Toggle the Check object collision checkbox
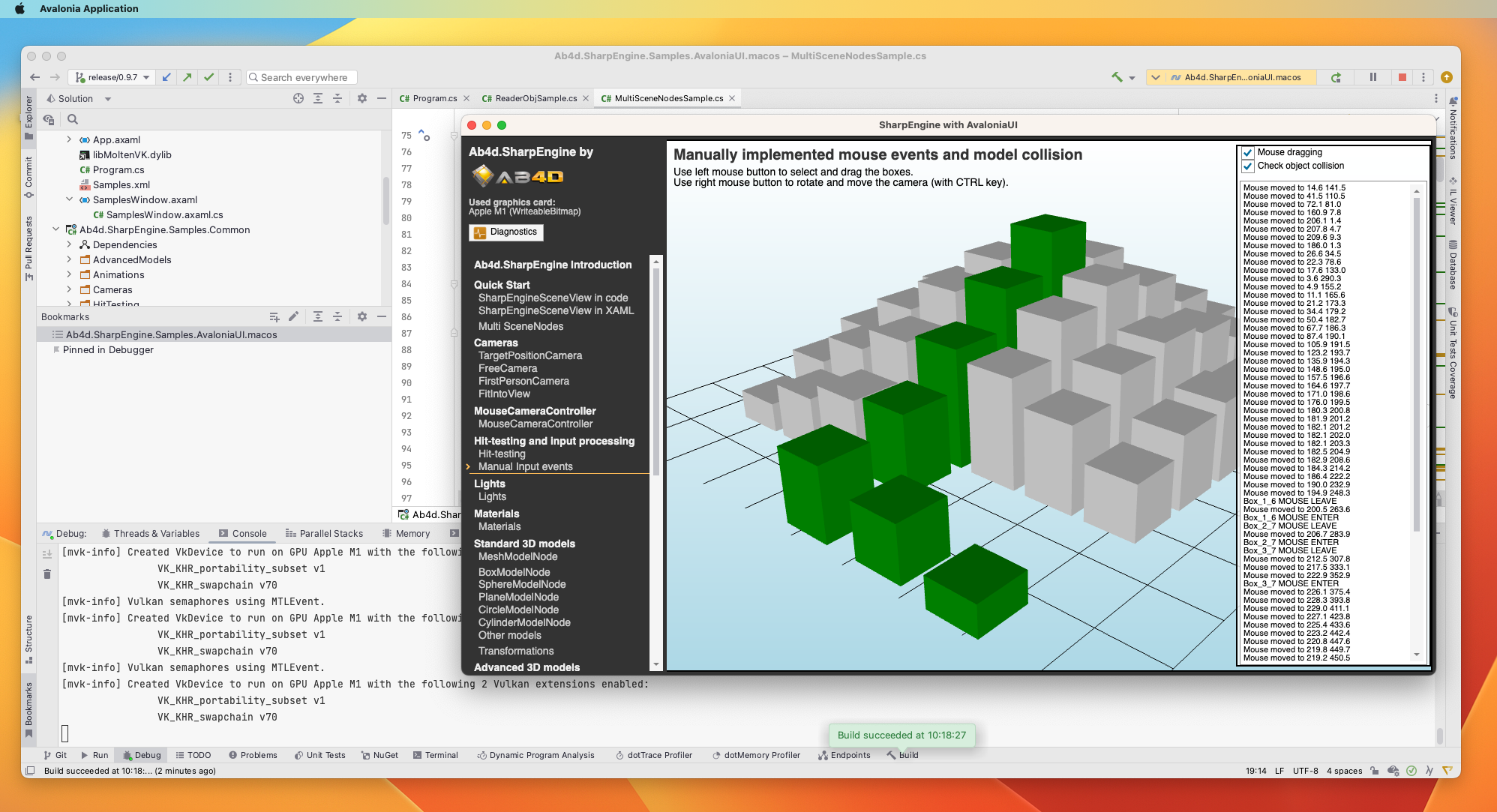Viewport: 1497px width, 812px height. (1248, 166)
